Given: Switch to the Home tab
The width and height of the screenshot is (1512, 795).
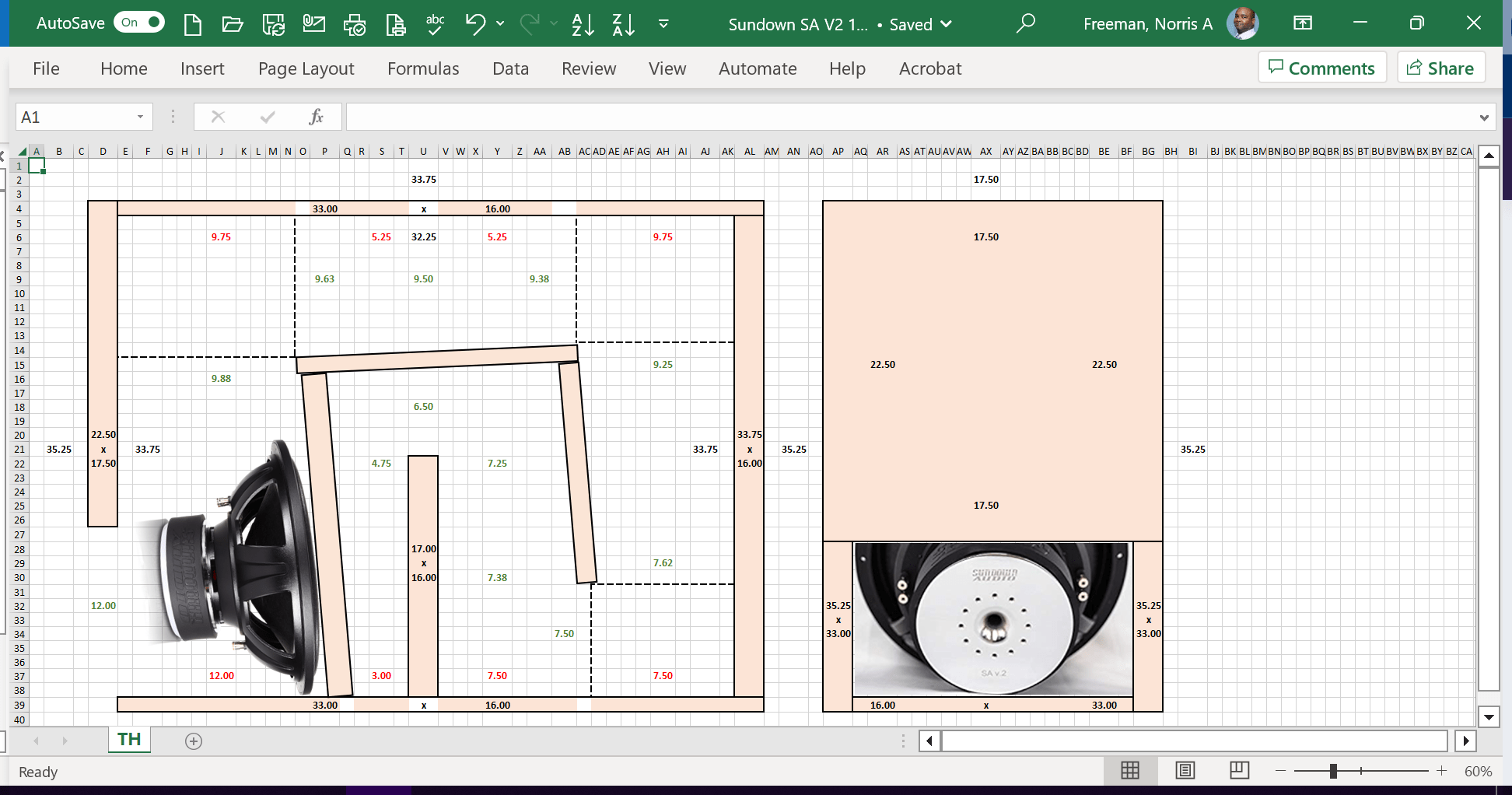Looking at the screenshot, I should click(x=124, y=68).
